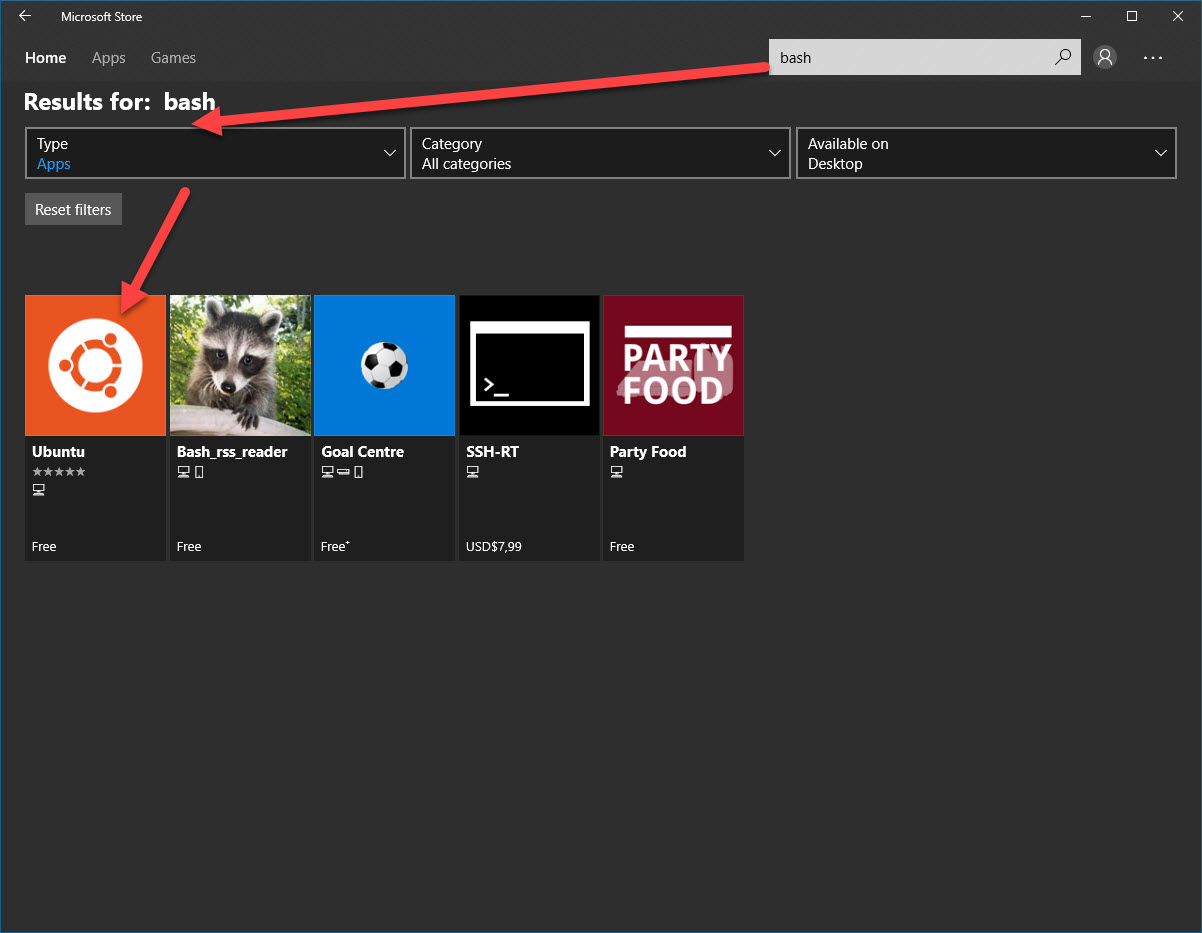Open the user account profile icon
Image resolution: width=1202 pixels, height=933 pixels.
[1105, 57]
